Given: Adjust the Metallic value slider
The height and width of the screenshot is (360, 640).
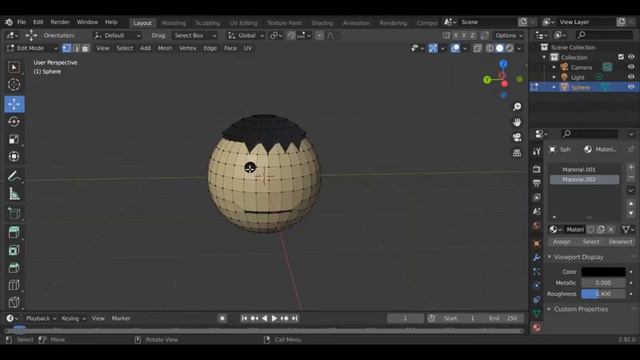Looking at the screenshot, I should 603,283.
